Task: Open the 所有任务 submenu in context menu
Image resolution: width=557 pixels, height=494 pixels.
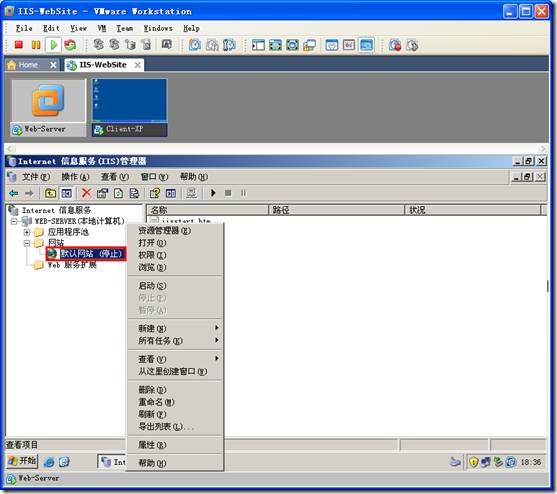Action: click(175, 341)
